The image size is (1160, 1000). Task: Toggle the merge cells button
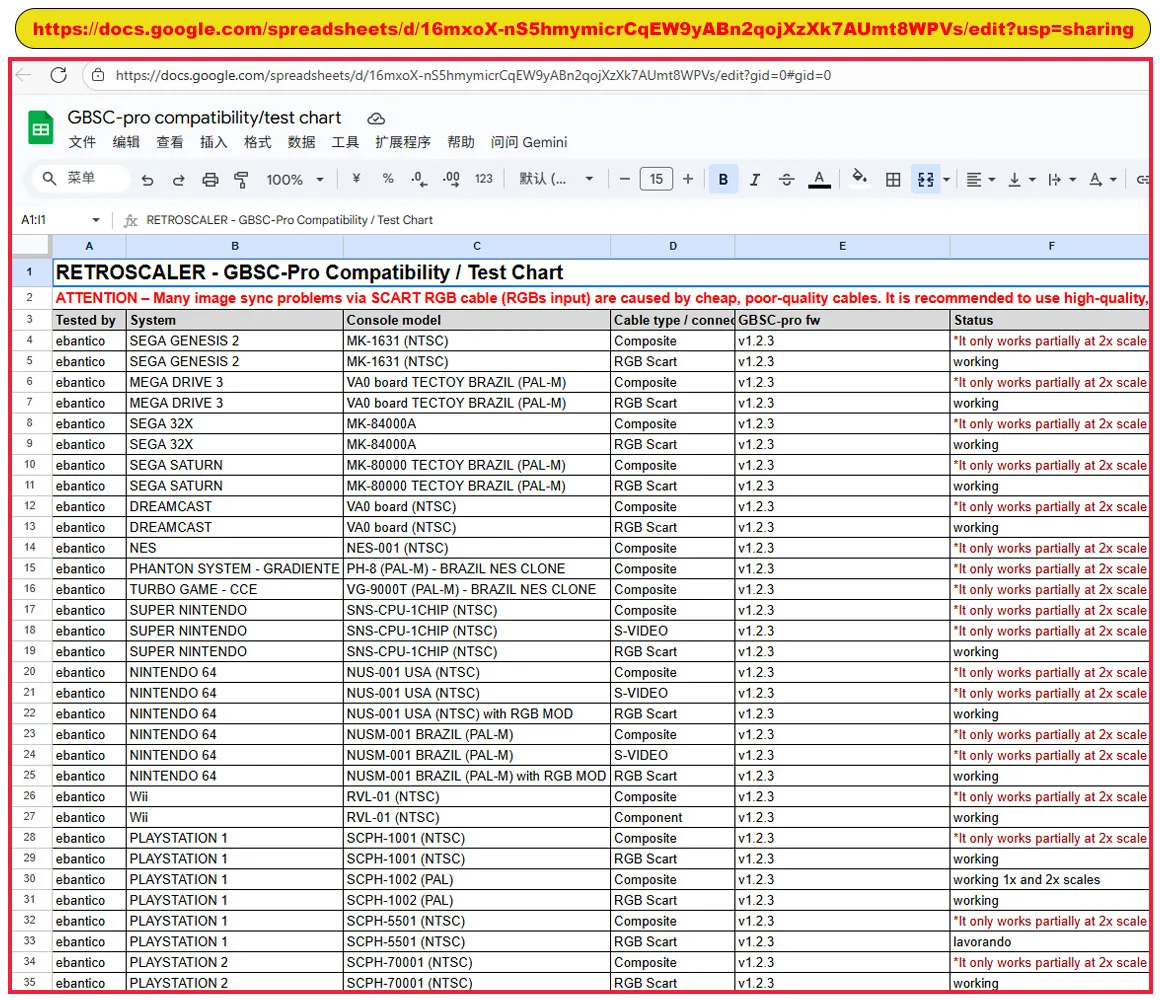[x=925, y=179]
